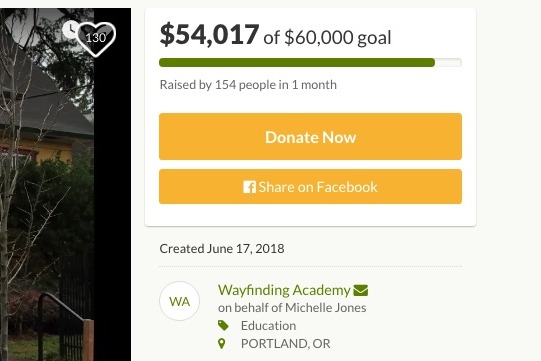The width and height of the screenshot is (541, 361).
Task: Click the $54,017 raised amount
Action: 209,34
